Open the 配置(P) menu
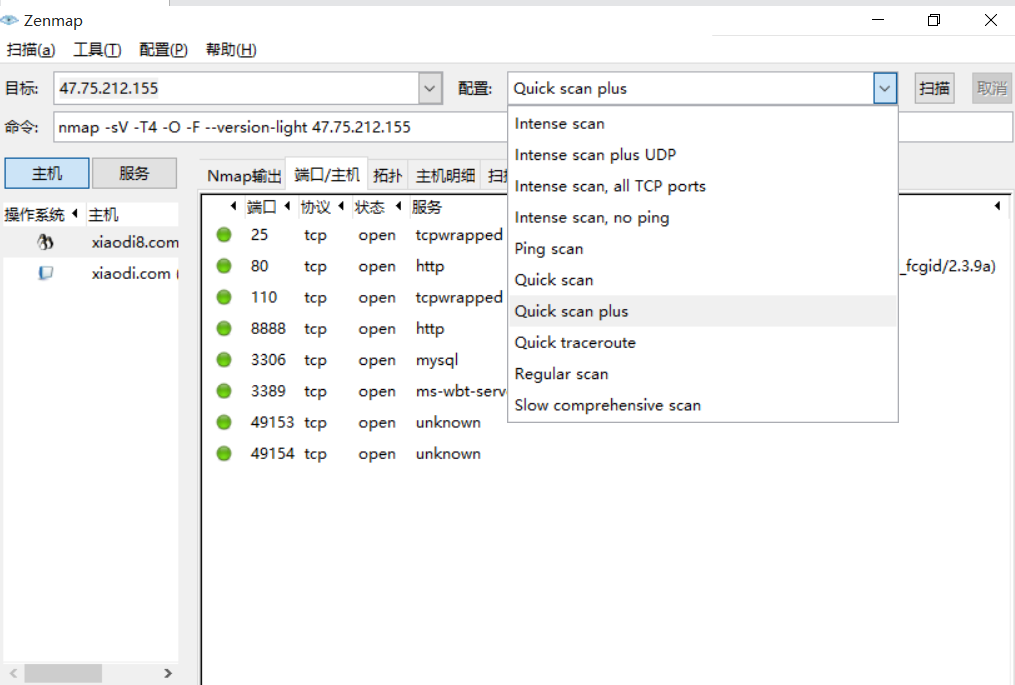Image resolution: width=1015 pixels, height=685 pixels. [163, 50]
